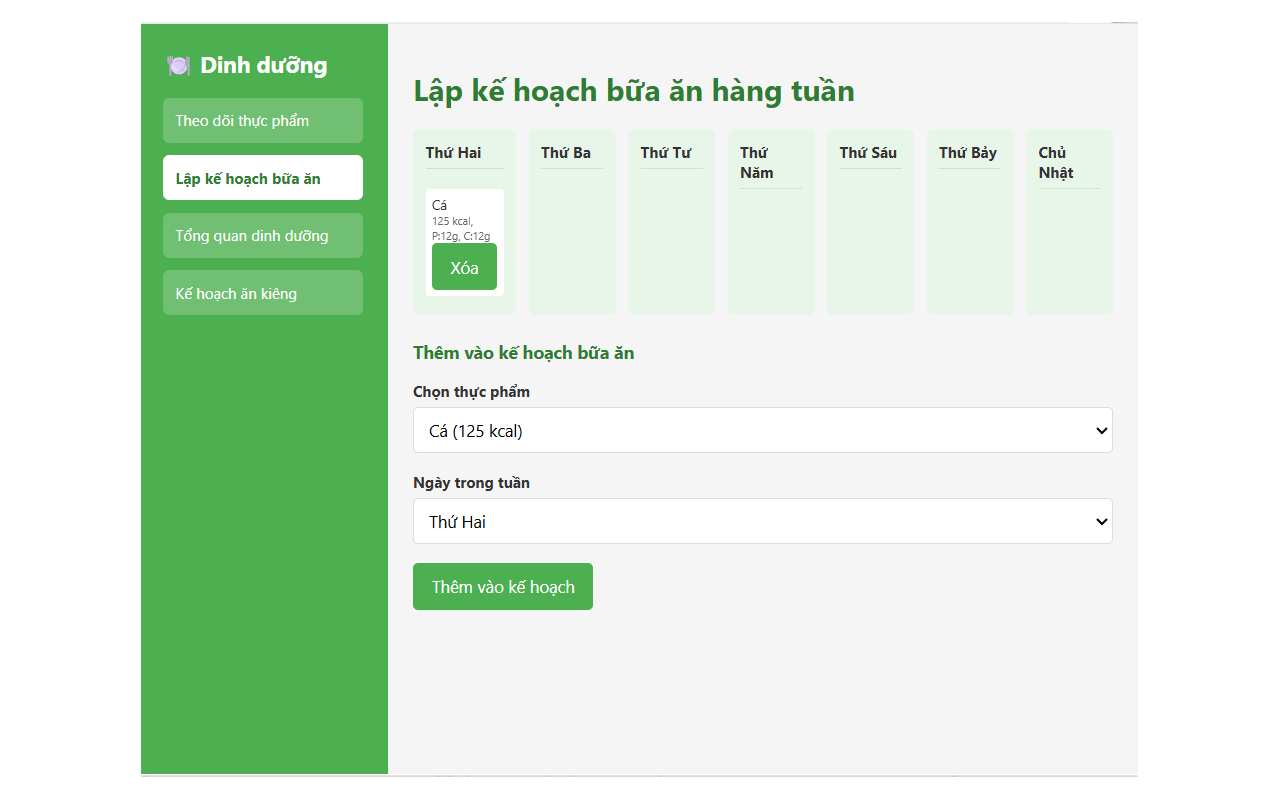The image size is (1280, 800).
Task: Click Thêm vào kế hoạch button
Action: pos(503,587)
